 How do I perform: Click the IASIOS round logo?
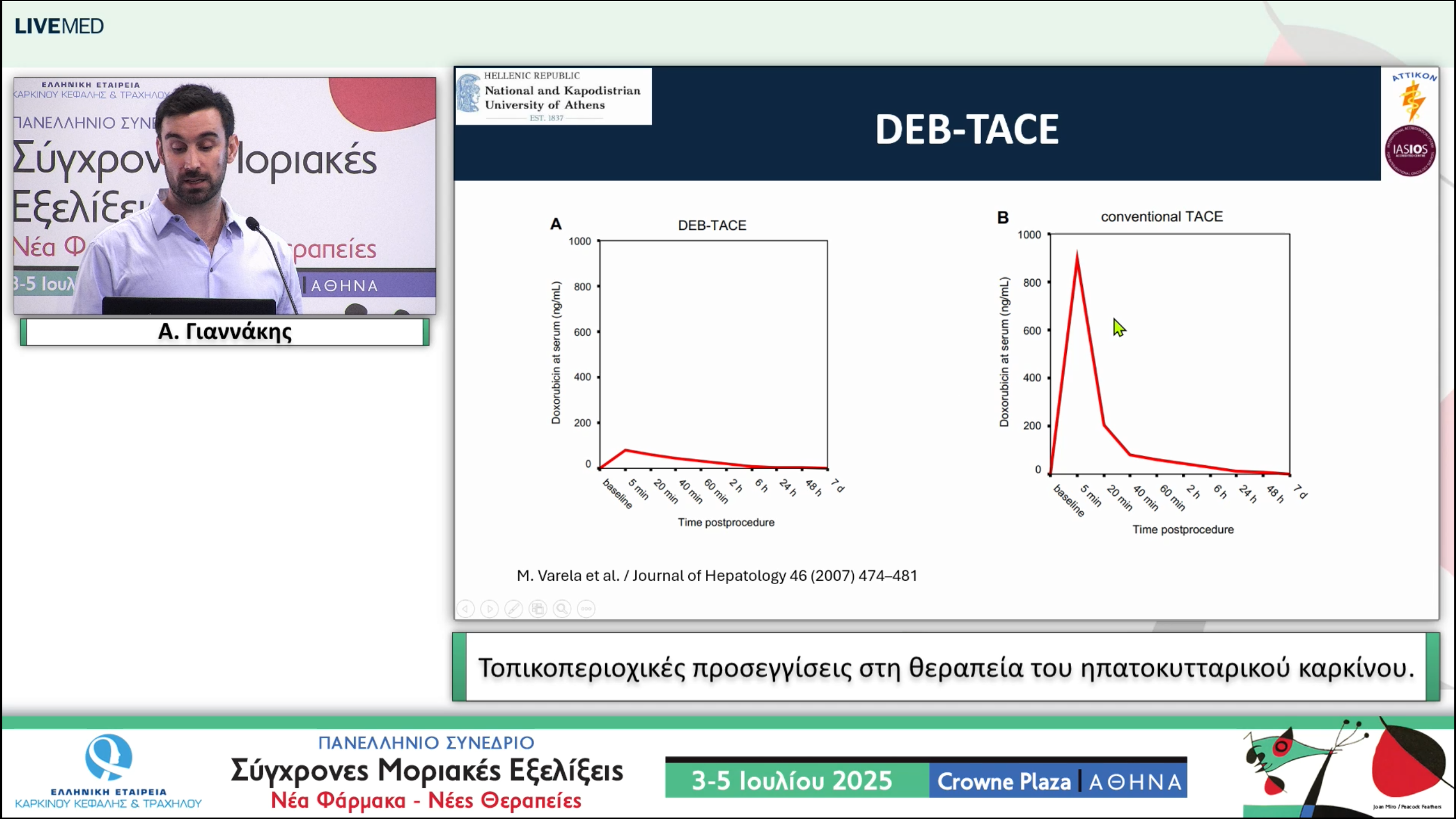(x=1410, y=151)
